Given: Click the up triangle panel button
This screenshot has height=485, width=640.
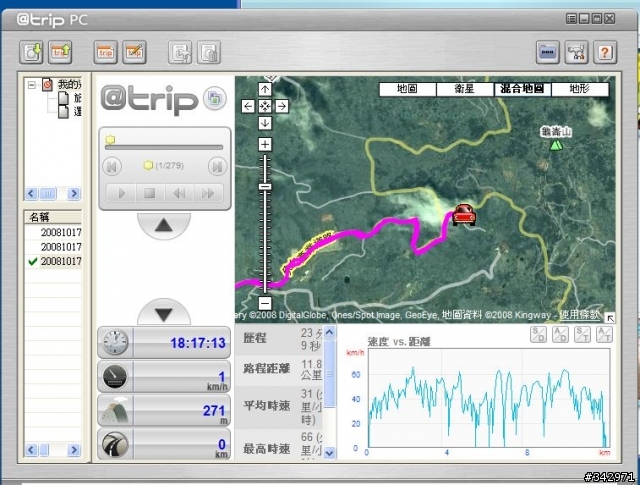Looking at the screenshot, I should click(164, 225).
